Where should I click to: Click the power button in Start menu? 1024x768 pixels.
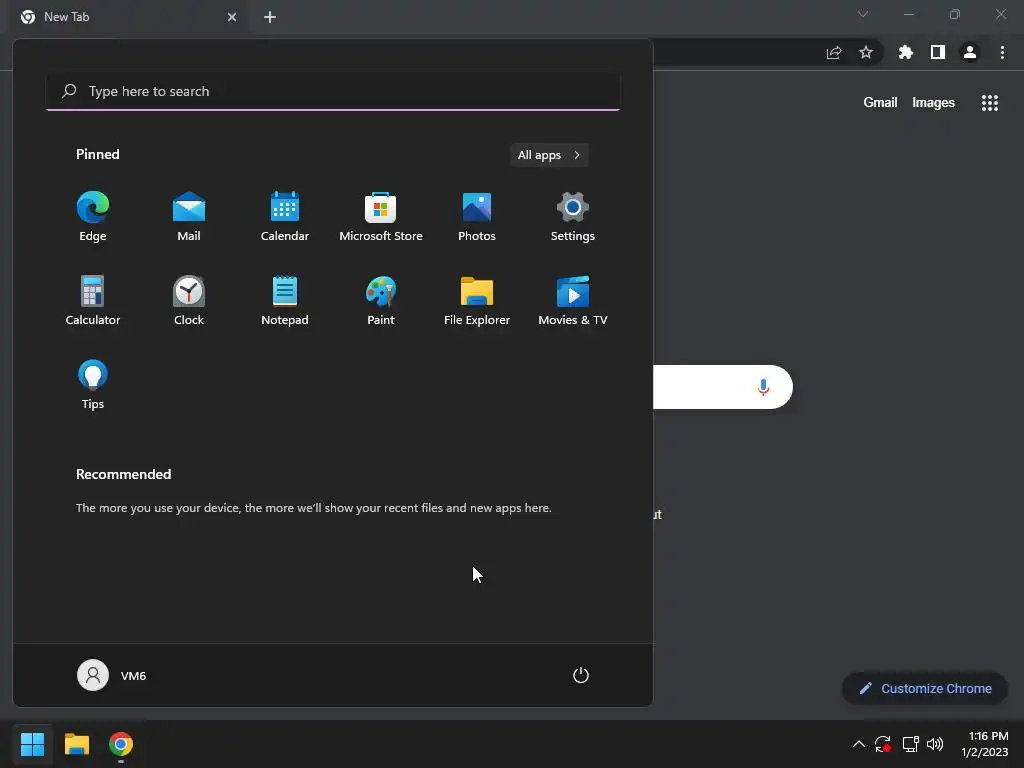tap(581, 675)
